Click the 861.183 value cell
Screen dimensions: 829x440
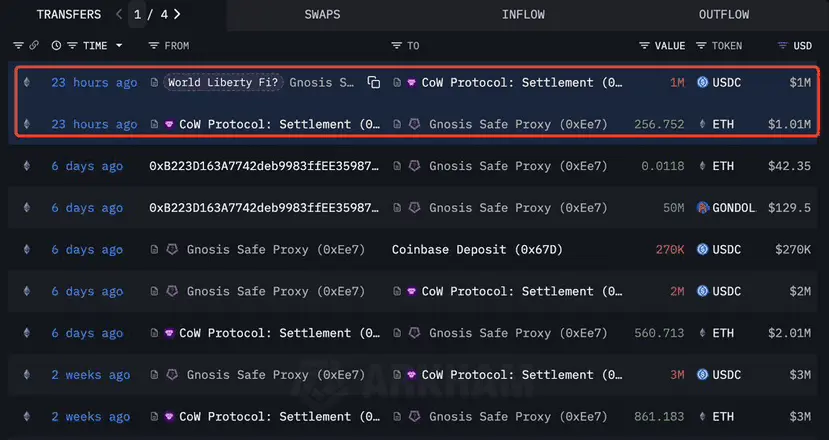click(x=659, y=417)
